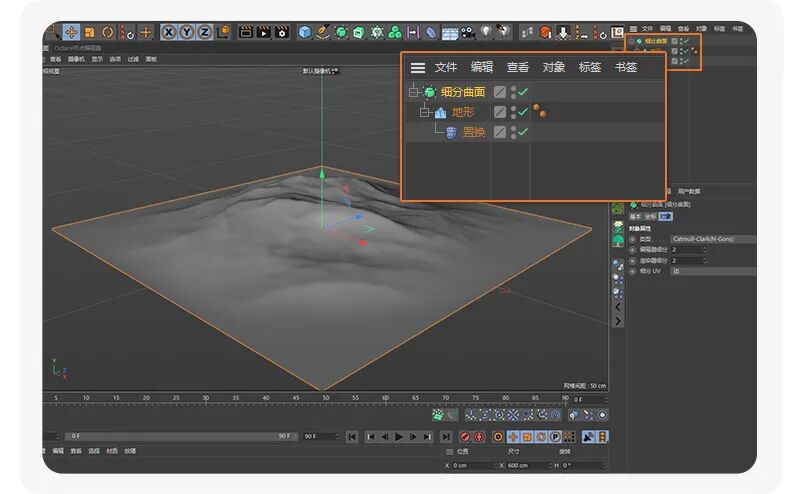Image resolution: width=800 pixels, height=494 pixels.
Task: Click frame 50 on timeline ruler
Action: (326, 398)
